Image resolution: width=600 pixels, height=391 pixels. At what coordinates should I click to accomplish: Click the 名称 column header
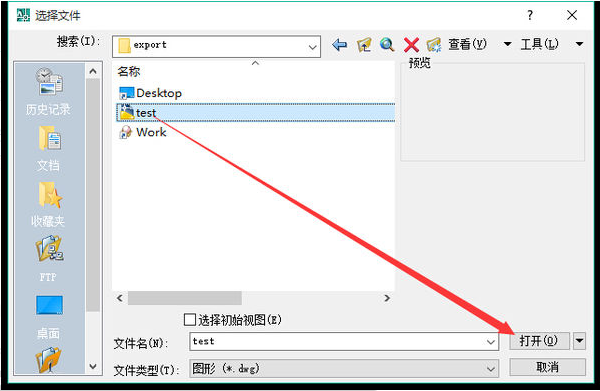(129, 72)
